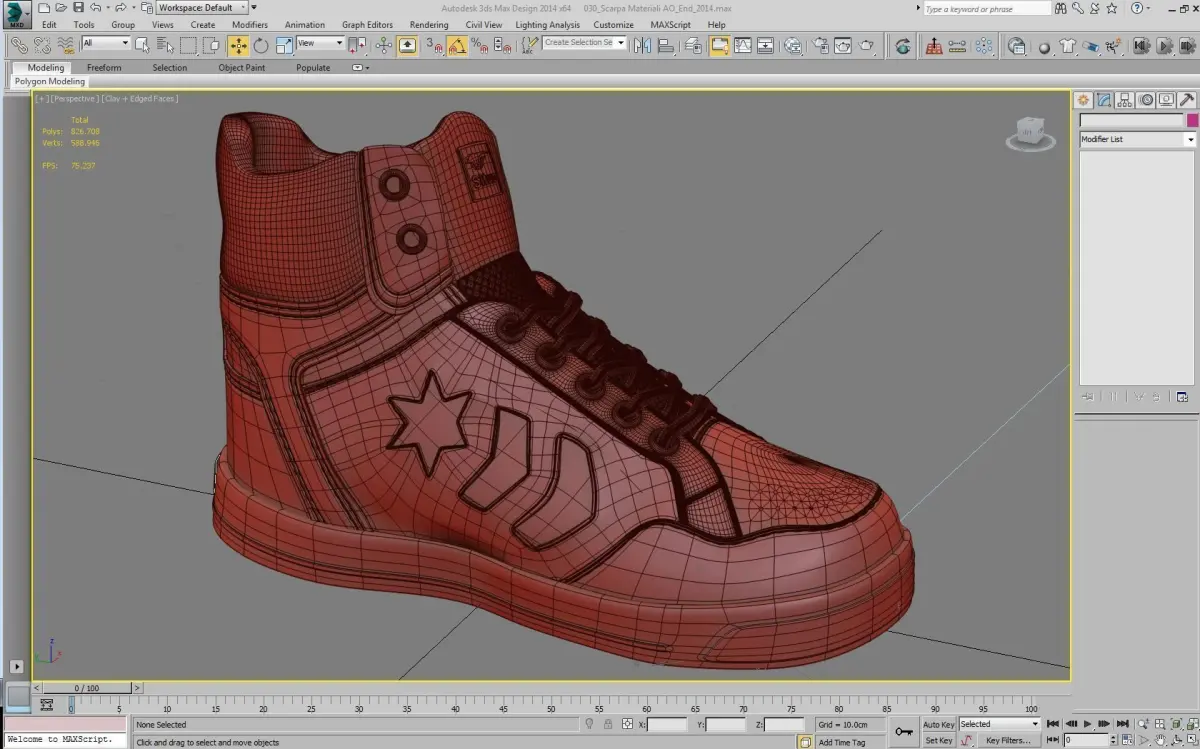Select the Unlink Selection tool
The image size is (1200, 749).
[x=42, y=45]
